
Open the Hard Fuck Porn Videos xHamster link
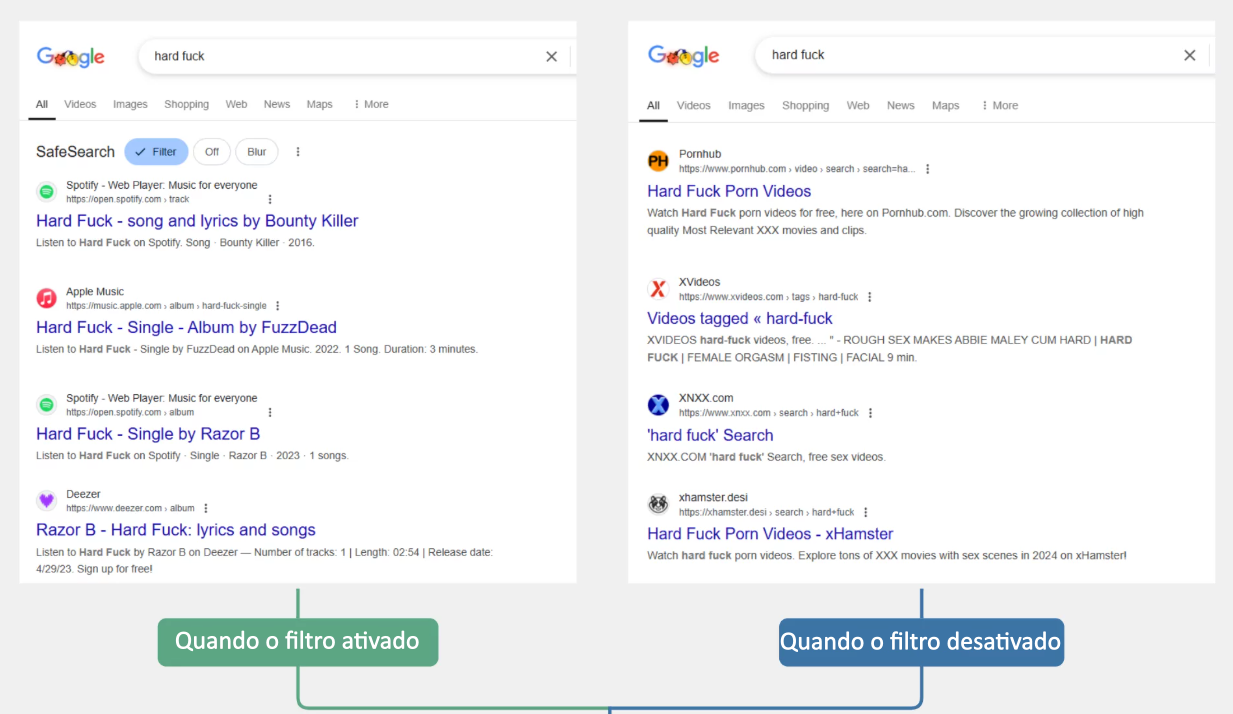pos(769,533)
